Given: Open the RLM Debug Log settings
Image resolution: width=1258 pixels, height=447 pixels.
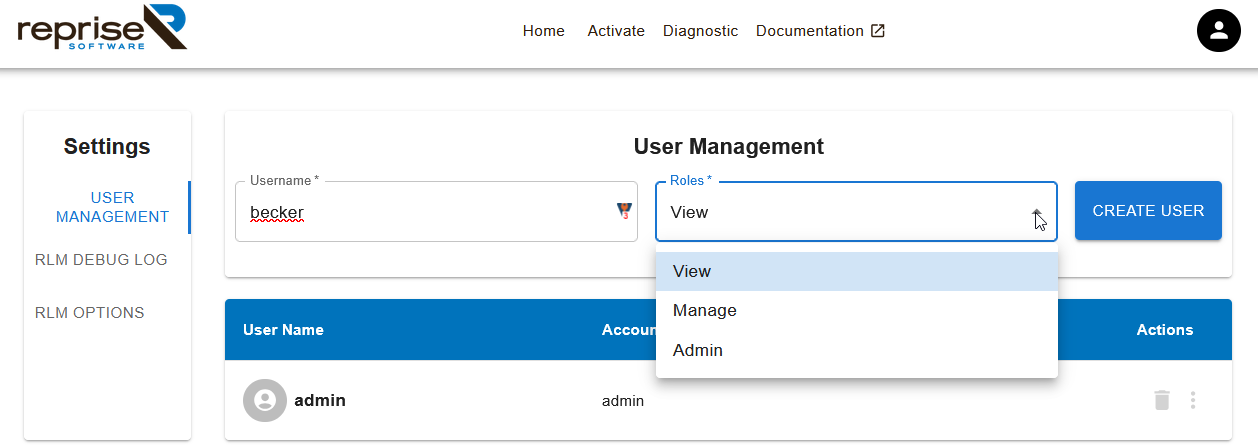Looking at the screenshot, I should 101,260.
